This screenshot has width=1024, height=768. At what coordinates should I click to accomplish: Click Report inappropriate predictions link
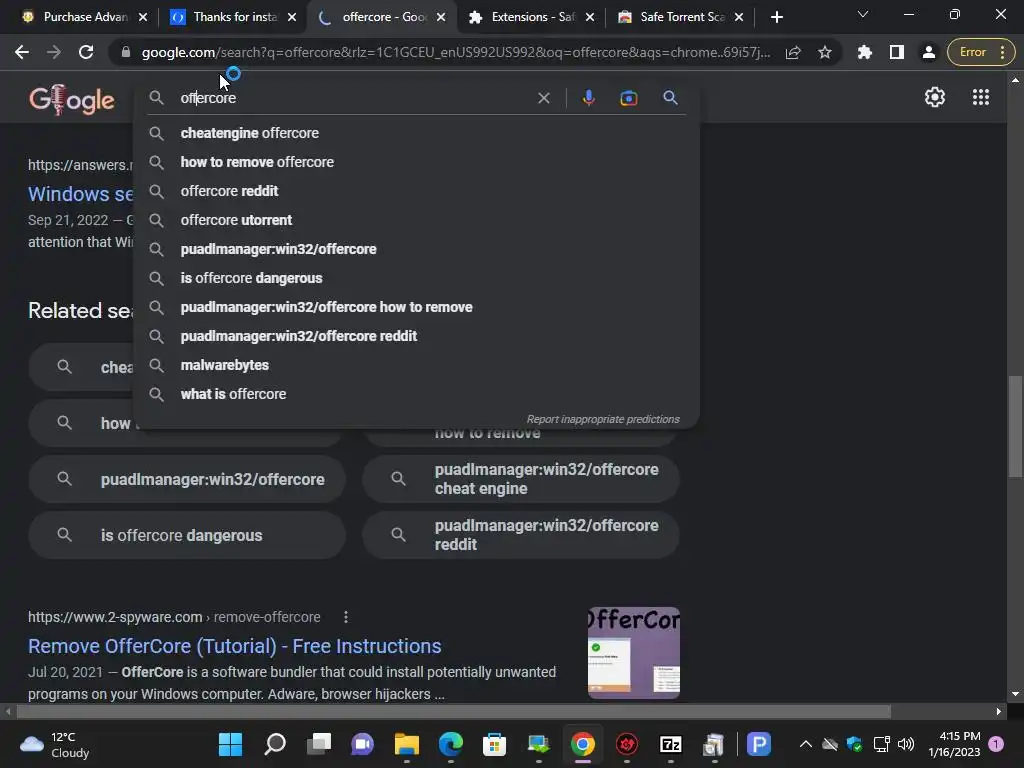click(603, 419)
